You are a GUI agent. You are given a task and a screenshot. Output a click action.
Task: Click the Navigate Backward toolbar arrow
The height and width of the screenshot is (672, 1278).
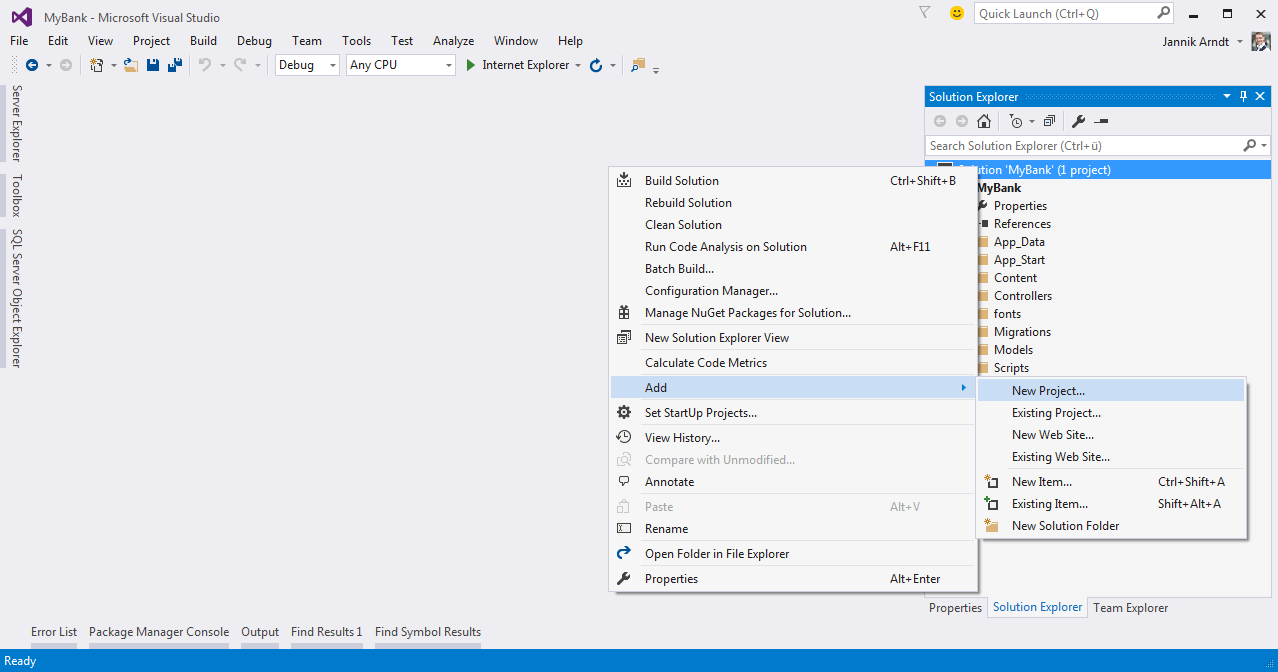32,65
